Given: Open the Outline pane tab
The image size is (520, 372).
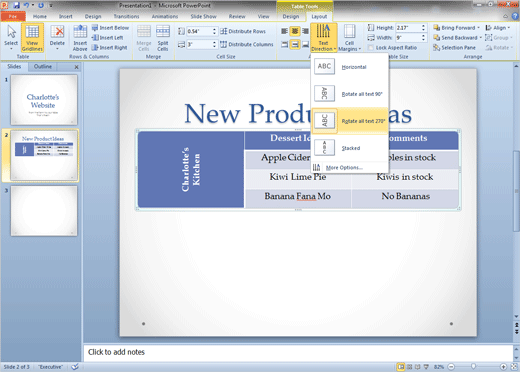Looking at the screenshot, I should point(43,67).
